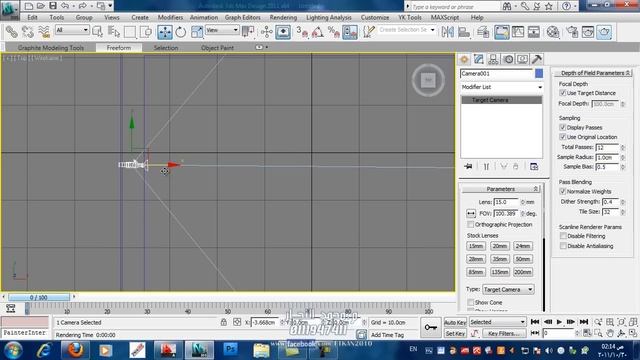This screenshot has height=360, width=640.
Task: Choose the Select and Move tool
Action: [x=165, y=32]
